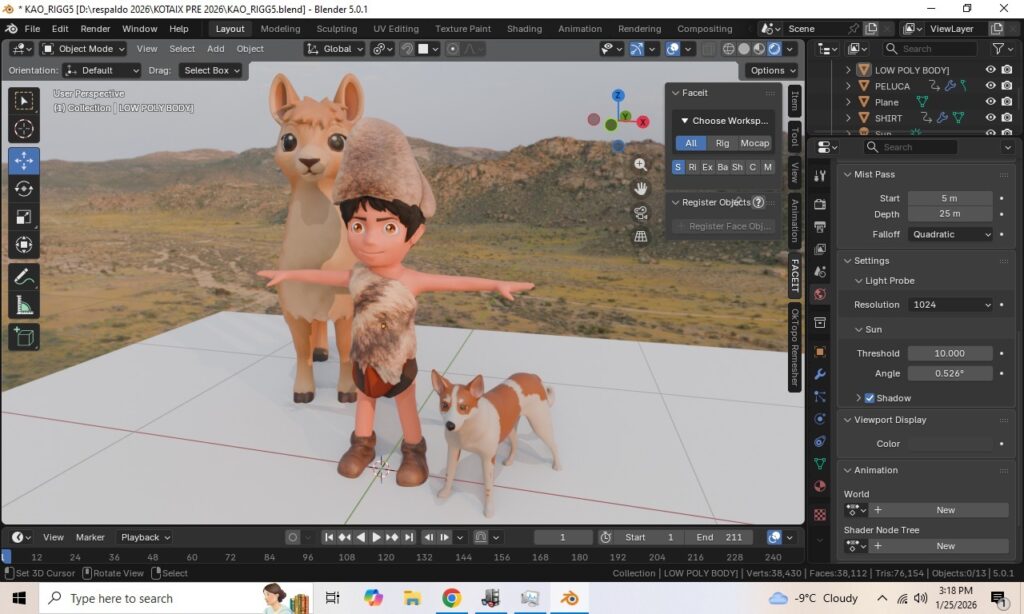Hide Plane object with eye icon
This screenshot has height=614, width=1024.
(x=991, y=102)
